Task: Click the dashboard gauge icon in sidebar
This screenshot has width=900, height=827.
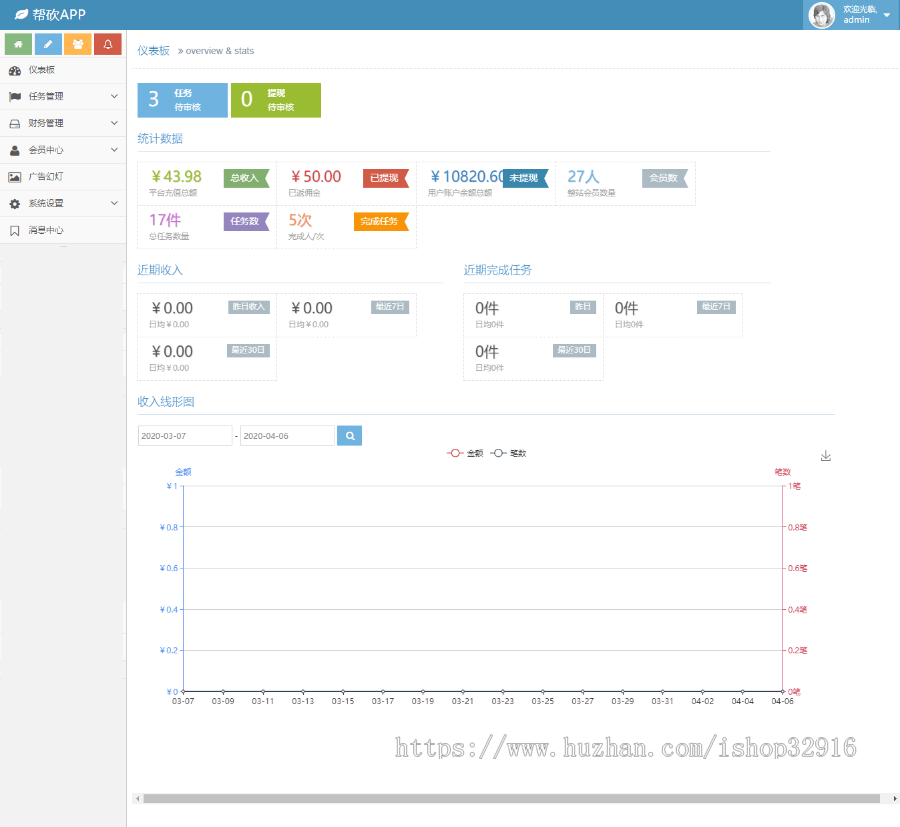Action: [x=15, y=70]
